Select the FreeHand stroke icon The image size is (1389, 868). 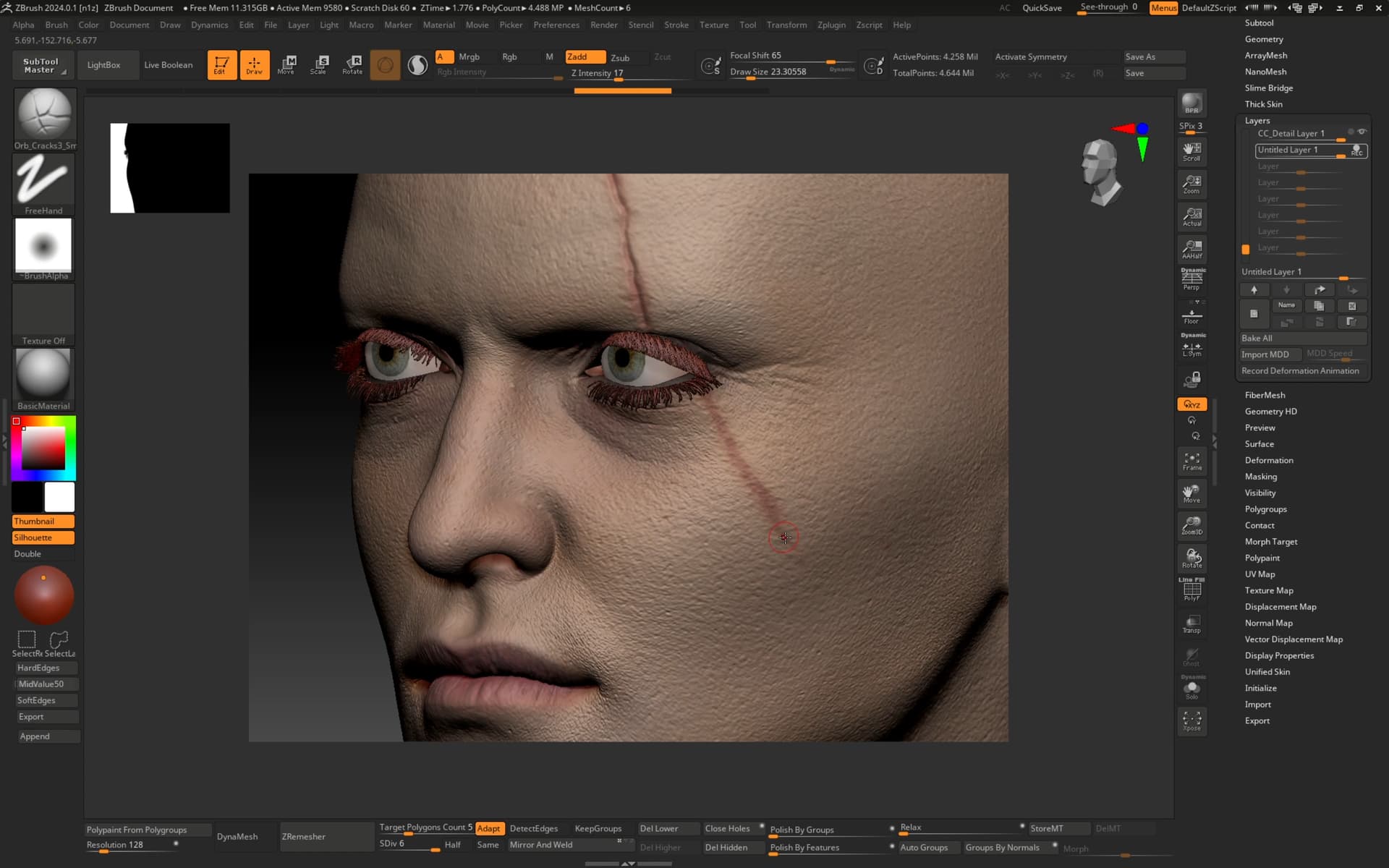pyautogui.click(x=44, y=184)
